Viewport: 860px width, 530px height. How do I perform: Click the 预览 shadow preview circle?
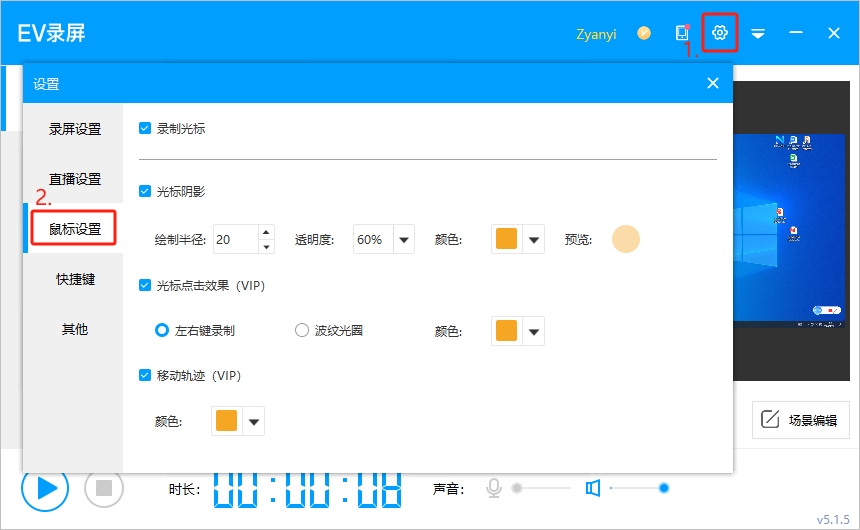click(626, 239)
